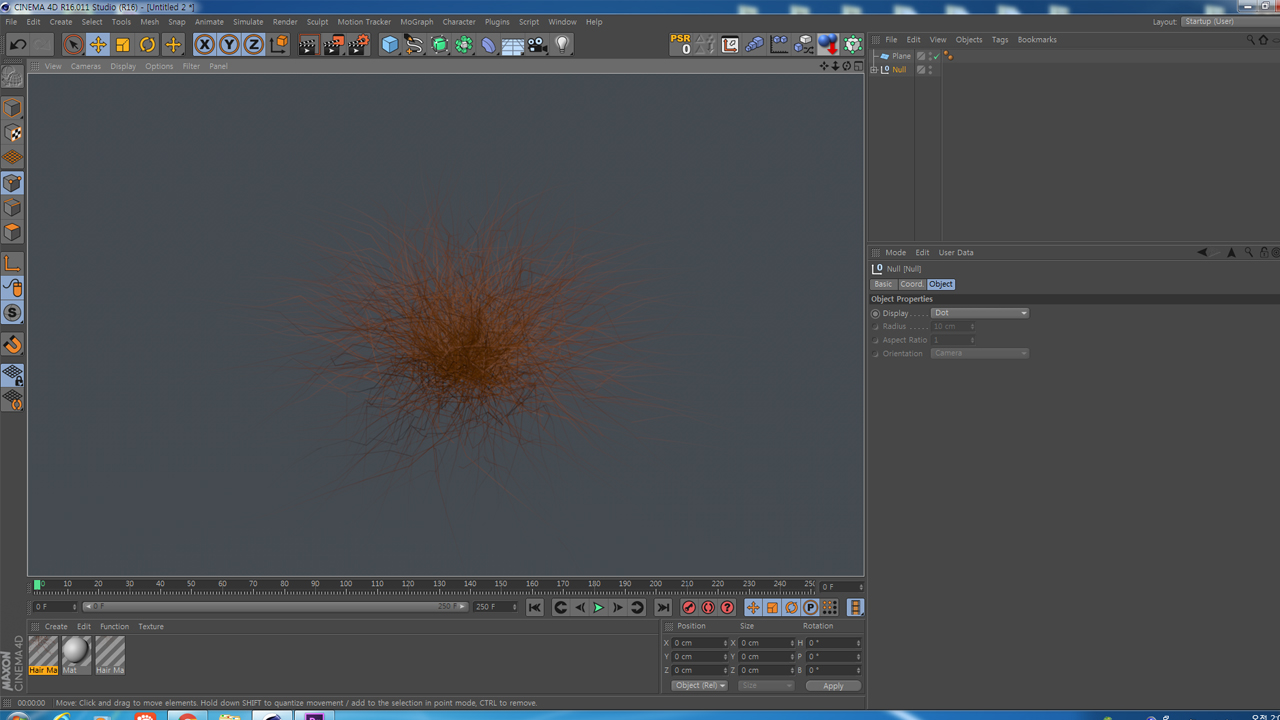Open viewport Cameras menu
Image resolution: width=1280 pixels, height=720 pixels.
(x=85, y=66)
